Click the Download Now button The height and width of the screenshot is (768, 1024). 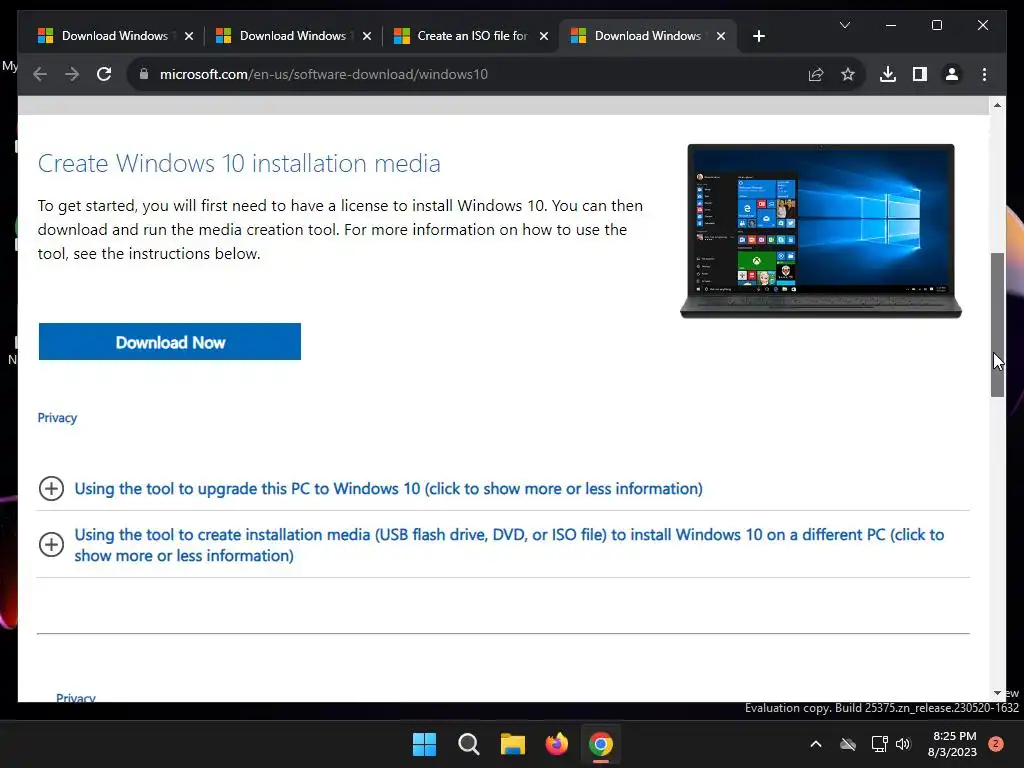point(170,342)
